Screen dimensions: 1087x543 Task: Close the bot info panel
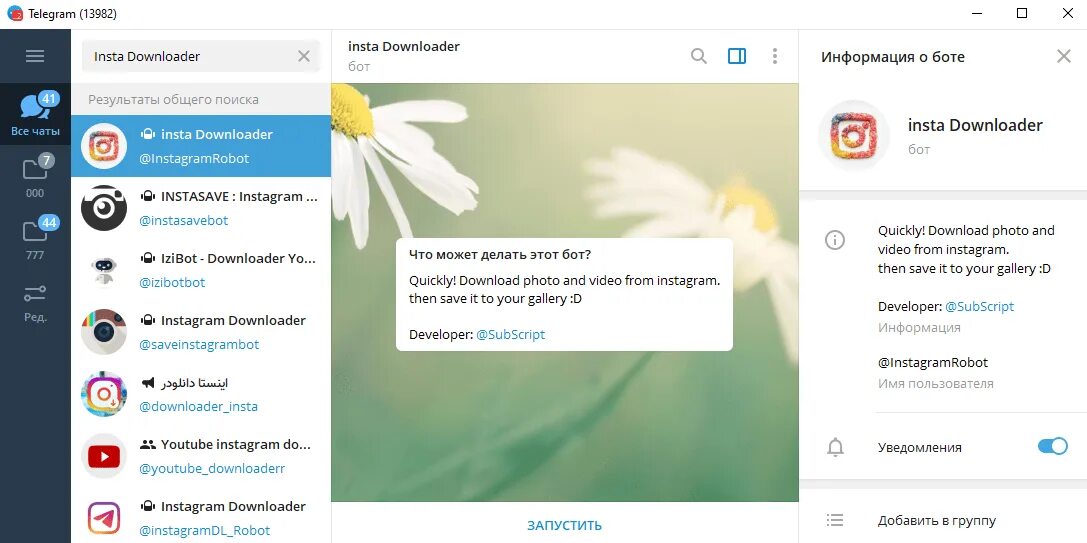pyautogui.click(x=1063, y=56)
